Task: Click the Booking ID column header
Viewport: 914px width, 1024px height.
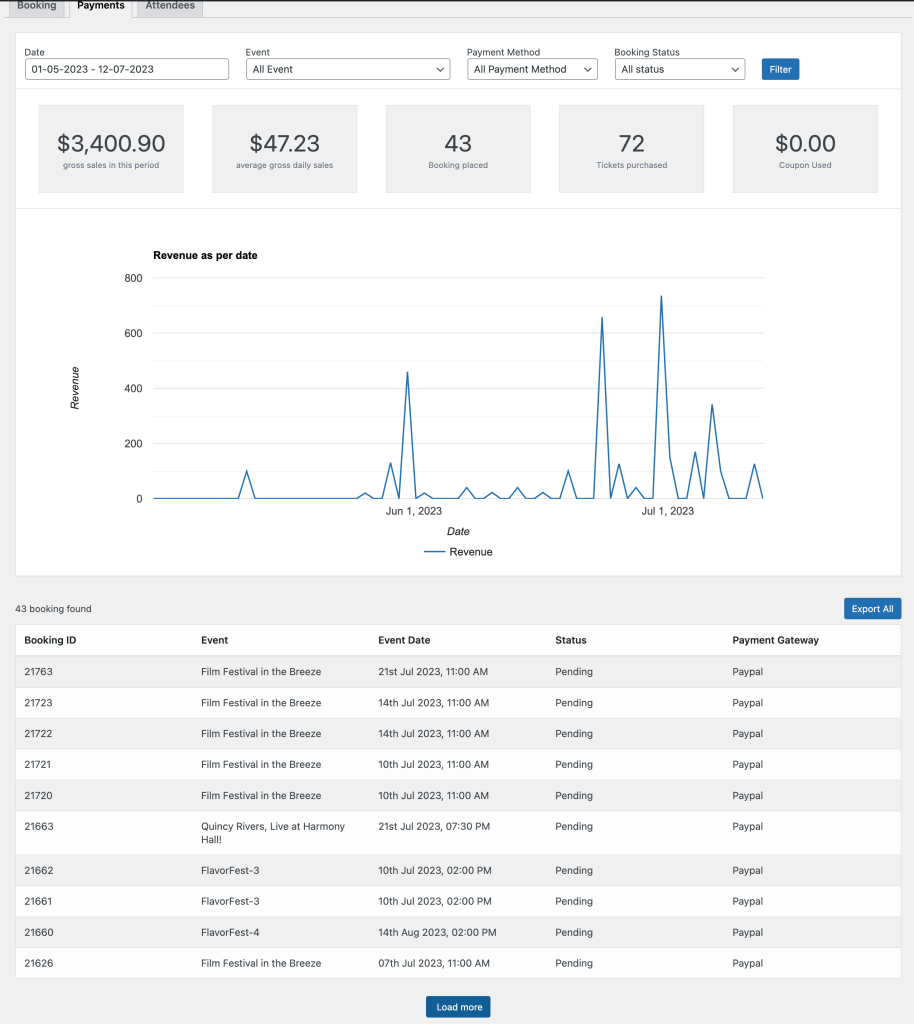Action: tap(50, 640)
